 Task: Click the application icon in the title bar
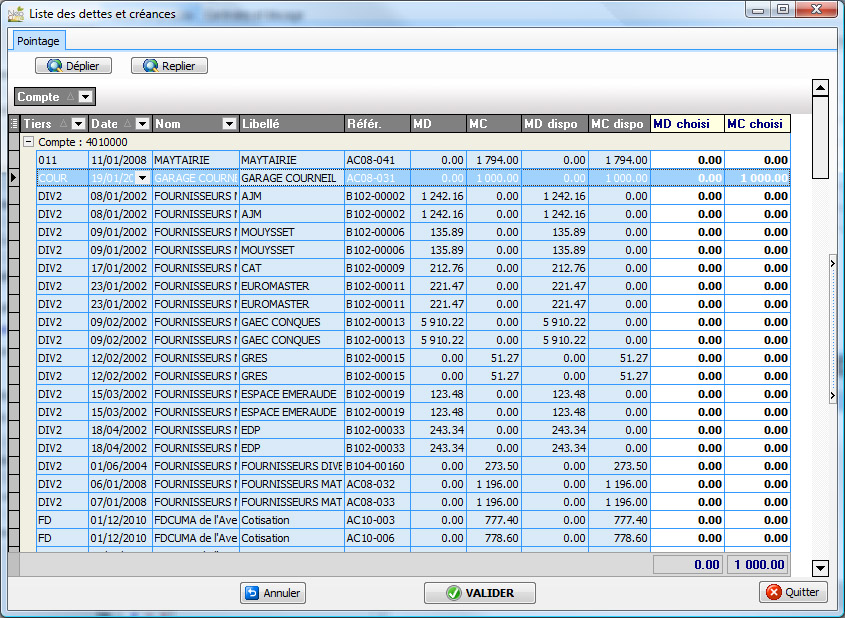(x=16, y=13)
